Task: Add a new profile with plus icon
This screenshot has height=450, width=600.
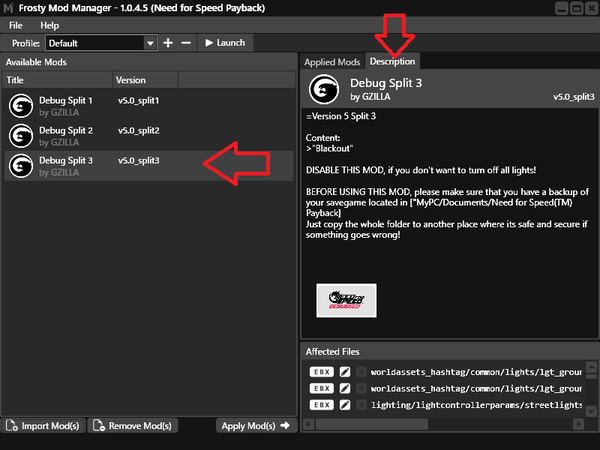Action: click(x=168, y=43)
